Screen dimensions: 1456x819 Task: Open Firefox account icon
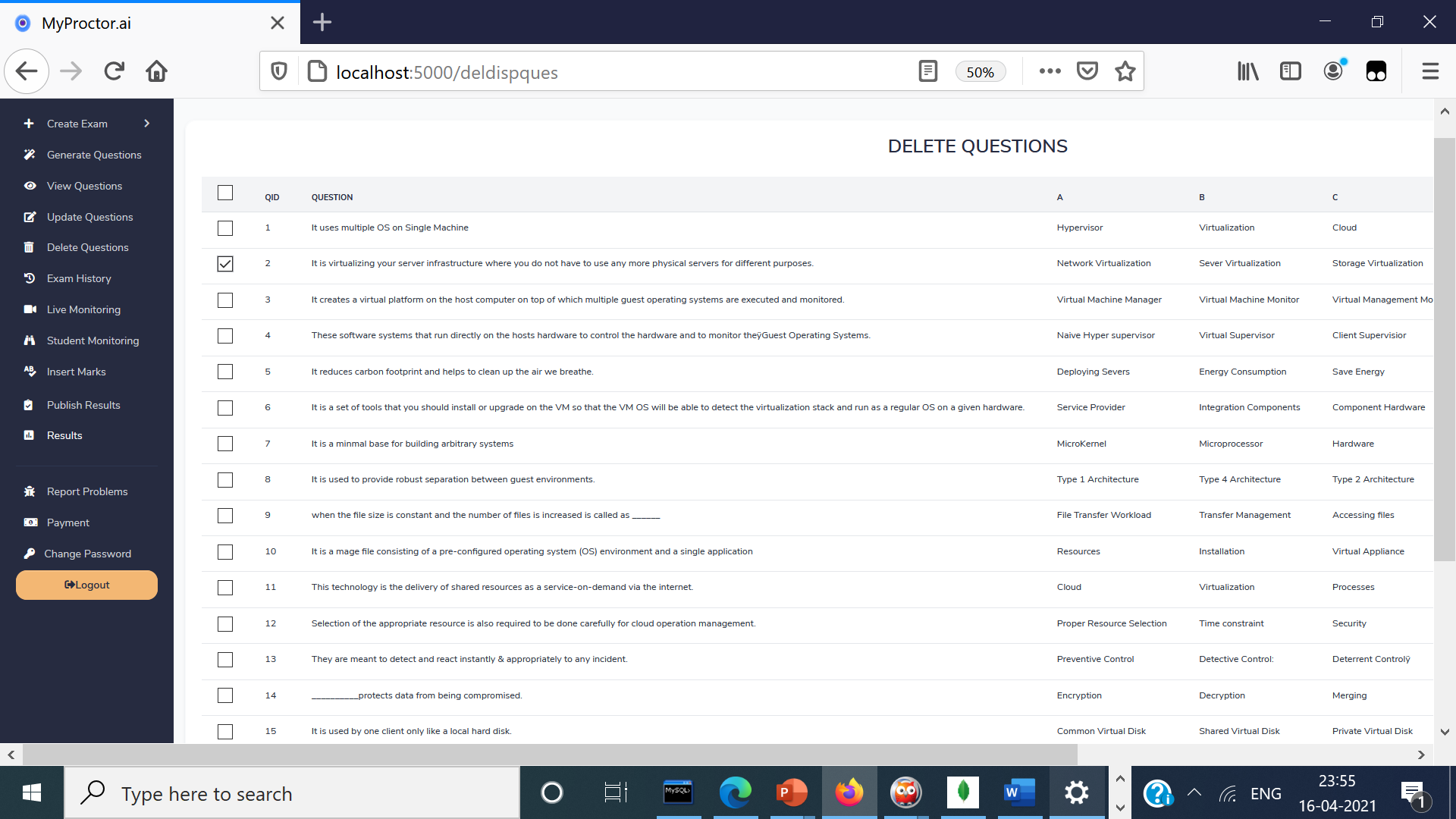(x=1333, y=71)
